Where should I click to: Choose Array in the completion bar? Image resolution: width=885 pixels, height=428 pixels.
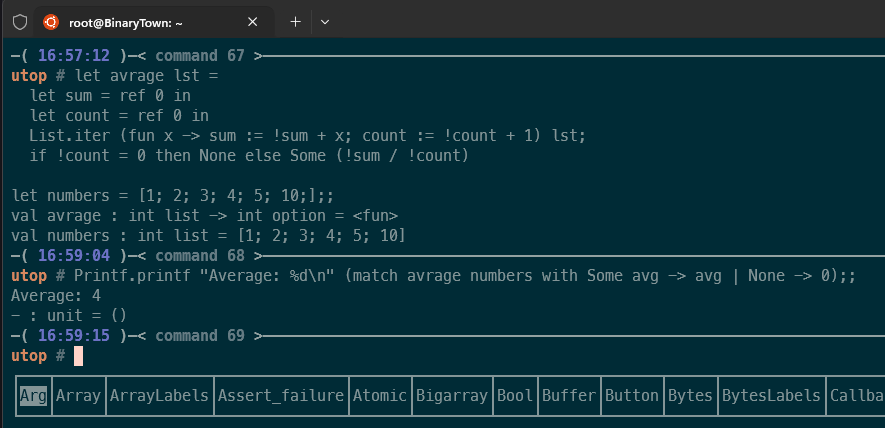tap(78, 396)
